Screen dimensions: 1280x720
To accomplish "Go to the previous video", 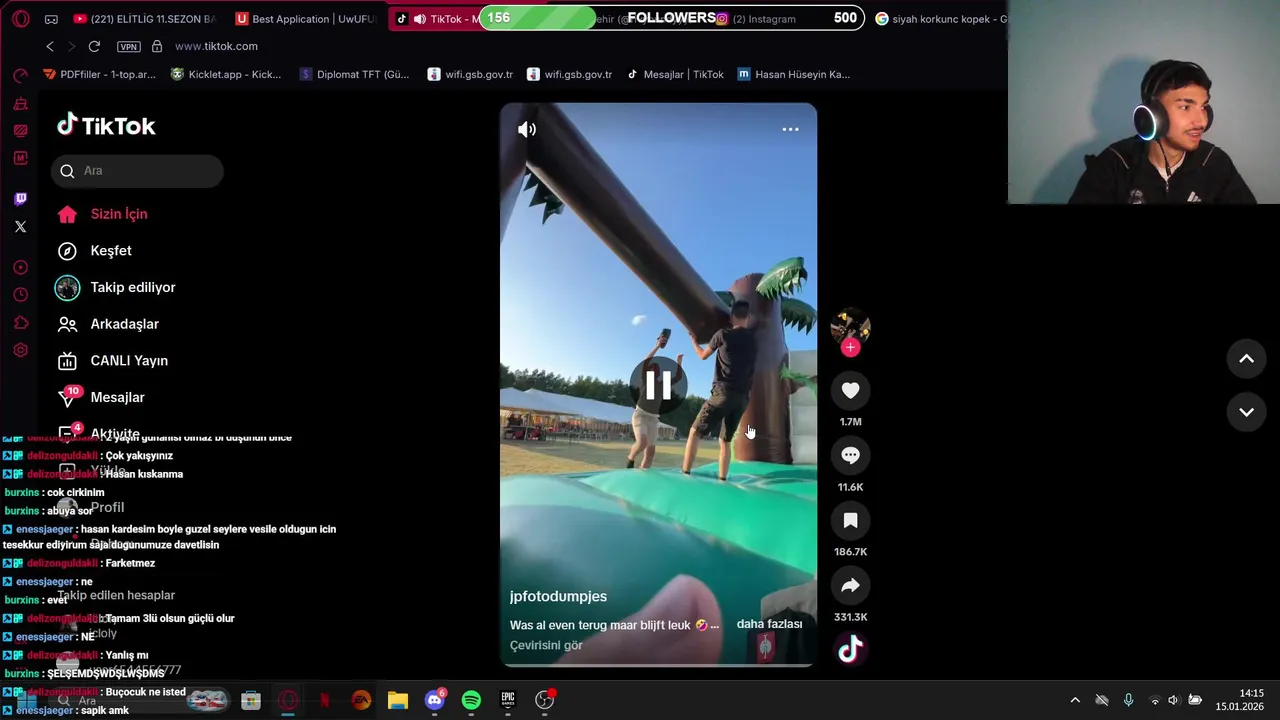I will pos(1246,359).
